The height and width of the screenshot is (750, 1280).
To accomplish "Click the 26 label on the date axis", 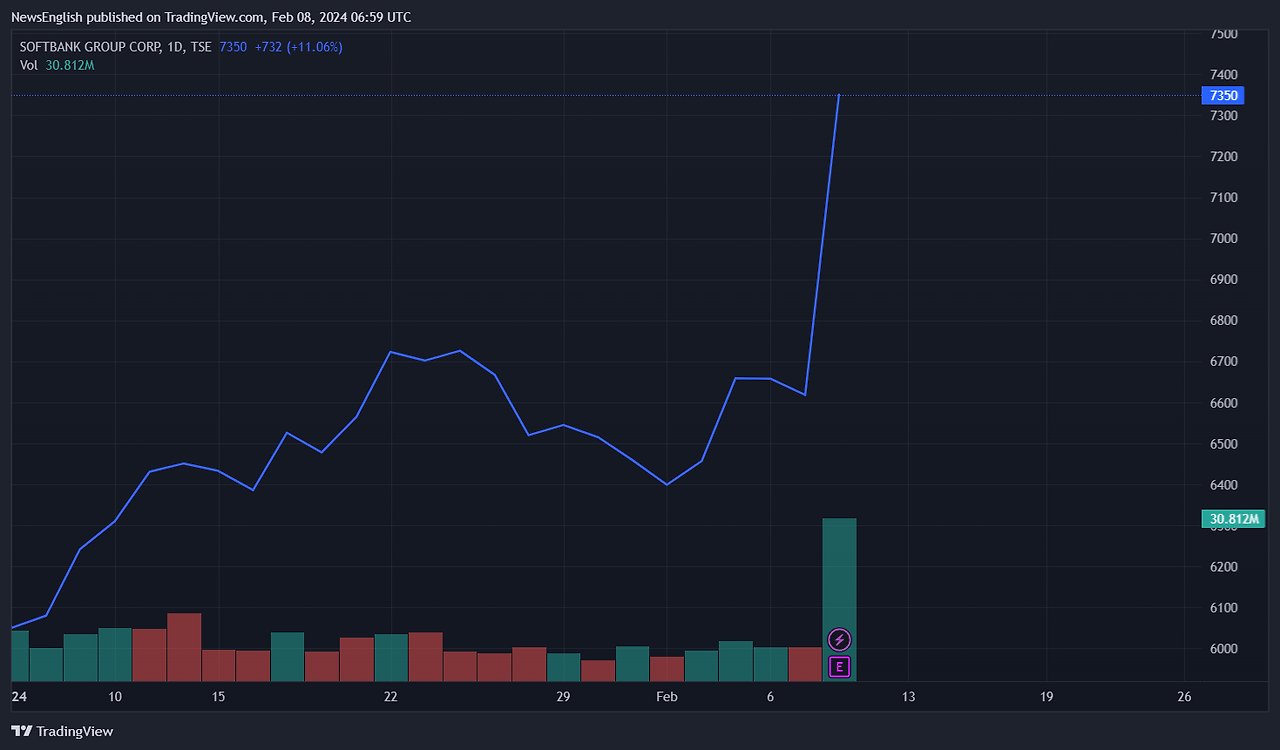I will (x=1184, y=697).
